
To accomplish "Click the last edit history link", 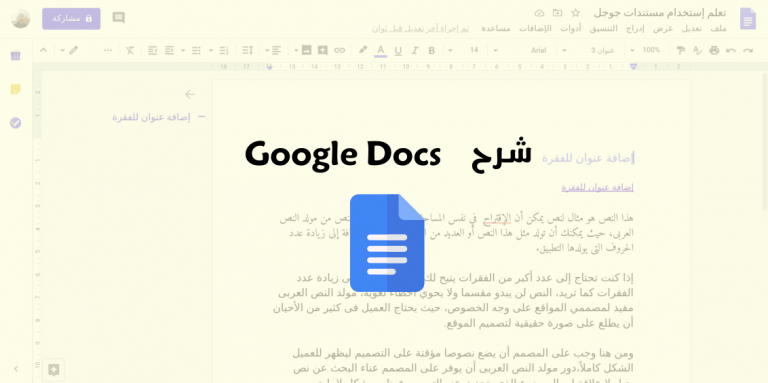I will 420,28.
